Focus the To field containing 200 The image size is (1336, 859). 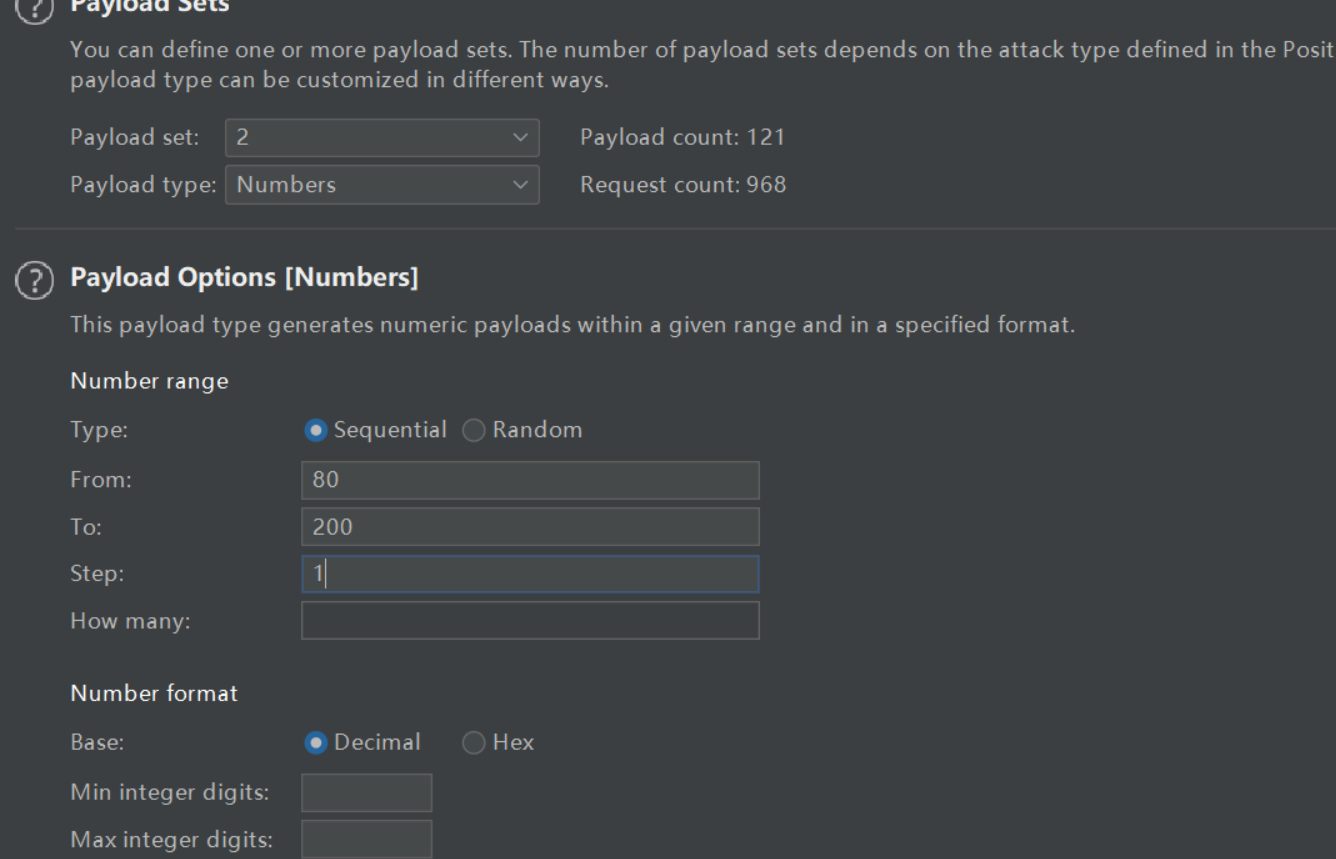point(530,527)
